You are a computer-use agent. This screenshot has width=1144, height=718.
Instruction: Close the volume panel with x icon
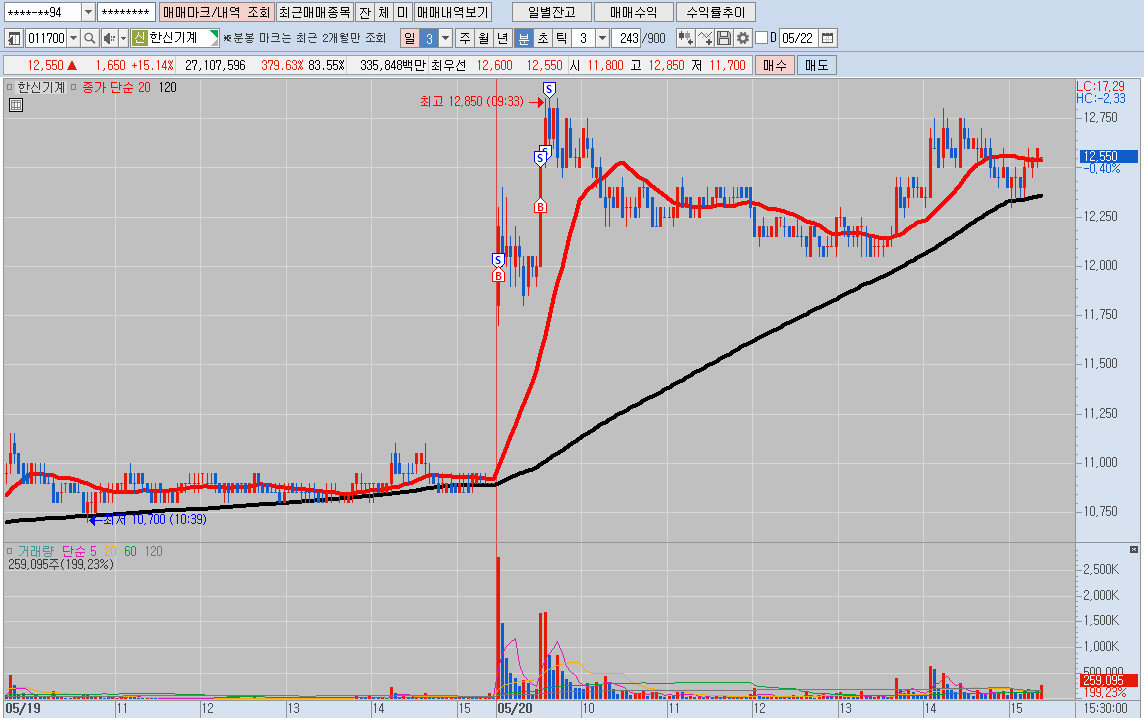1134,549
